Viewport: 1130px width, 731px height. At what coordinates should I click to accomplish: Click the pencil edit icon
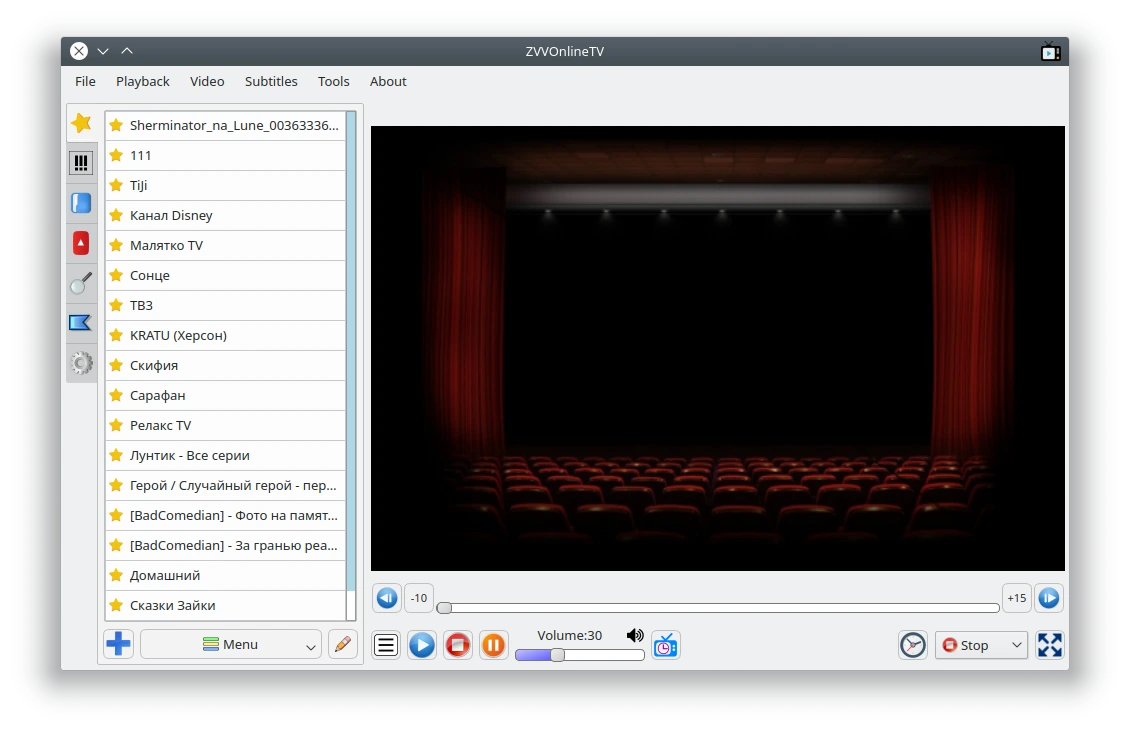[x=343, y=644]
